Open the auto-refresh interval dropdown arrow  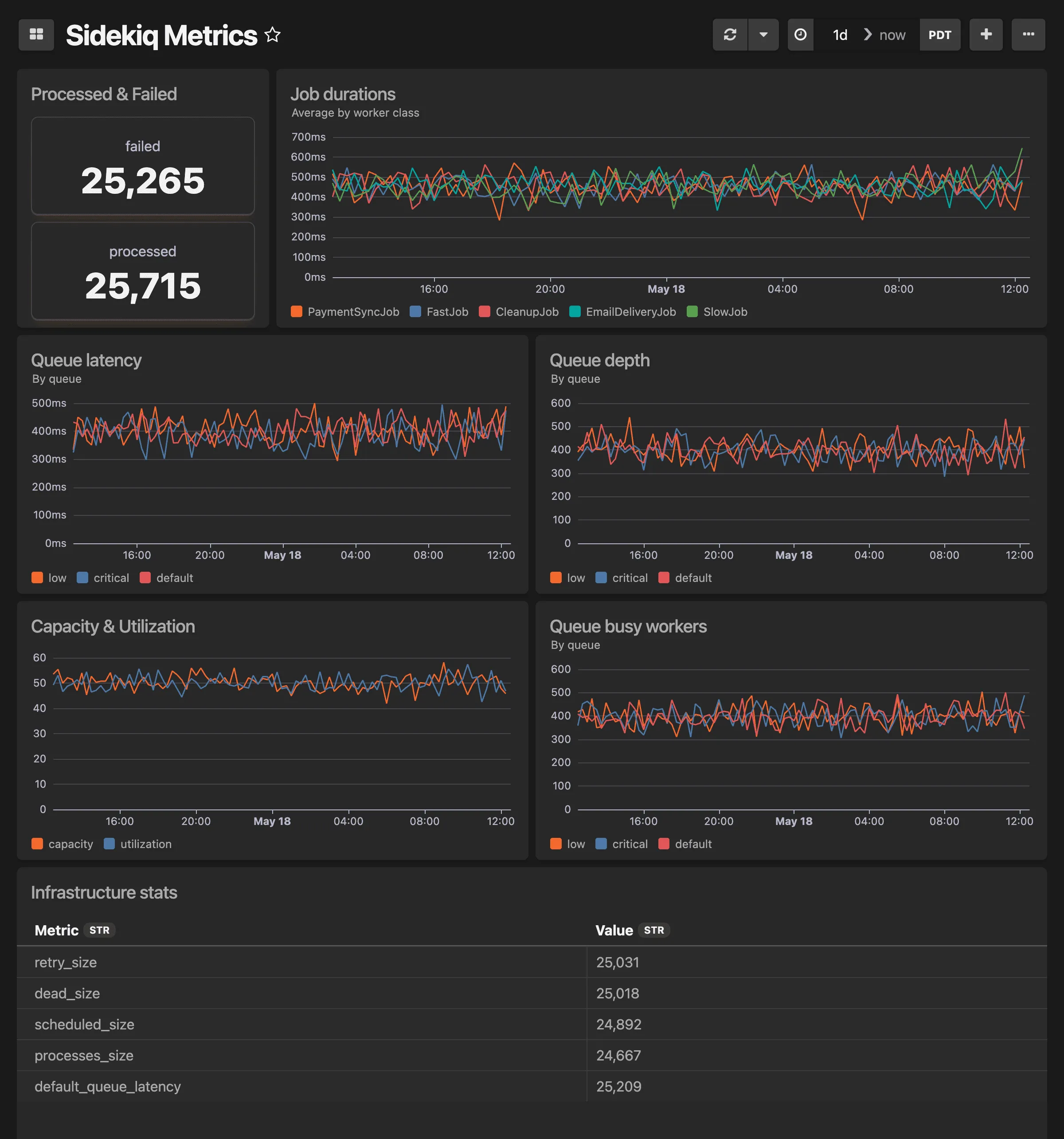(763, 35)
